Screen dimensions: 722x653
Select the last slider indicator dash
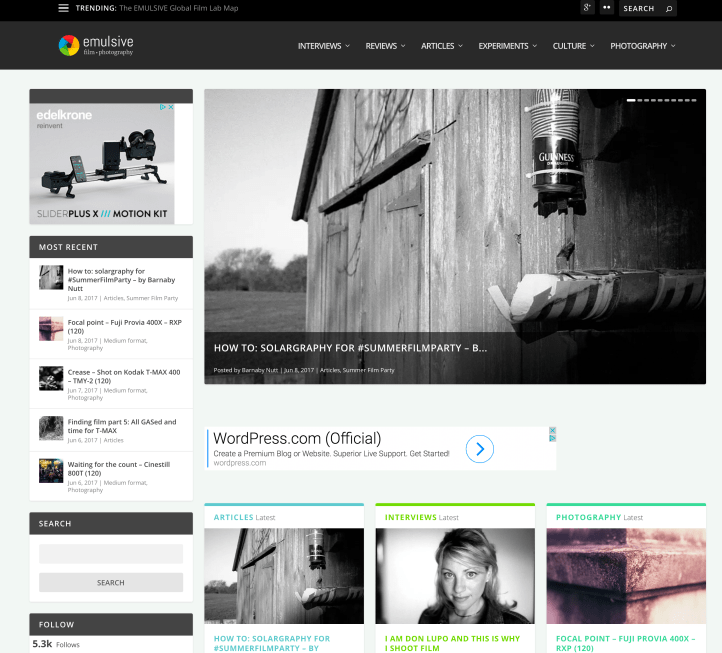pyautogui.click(x=693, y=100)
